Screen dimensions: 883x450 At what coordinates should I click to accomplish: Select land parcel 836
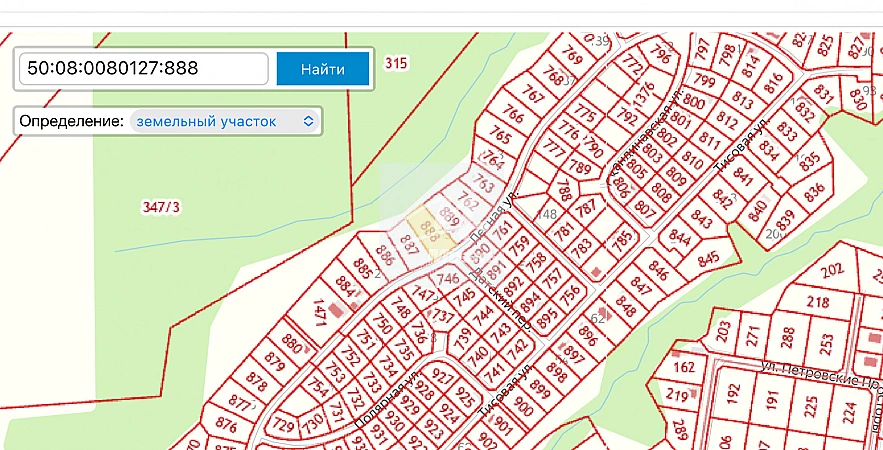(x=813, y=189)
